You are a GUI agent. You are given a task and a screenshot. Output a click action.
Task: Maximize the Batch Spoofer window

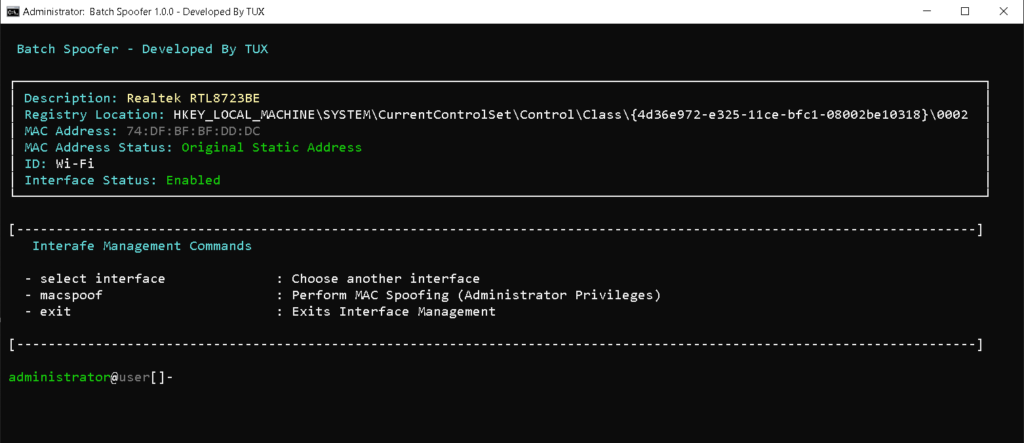[965, 11]
